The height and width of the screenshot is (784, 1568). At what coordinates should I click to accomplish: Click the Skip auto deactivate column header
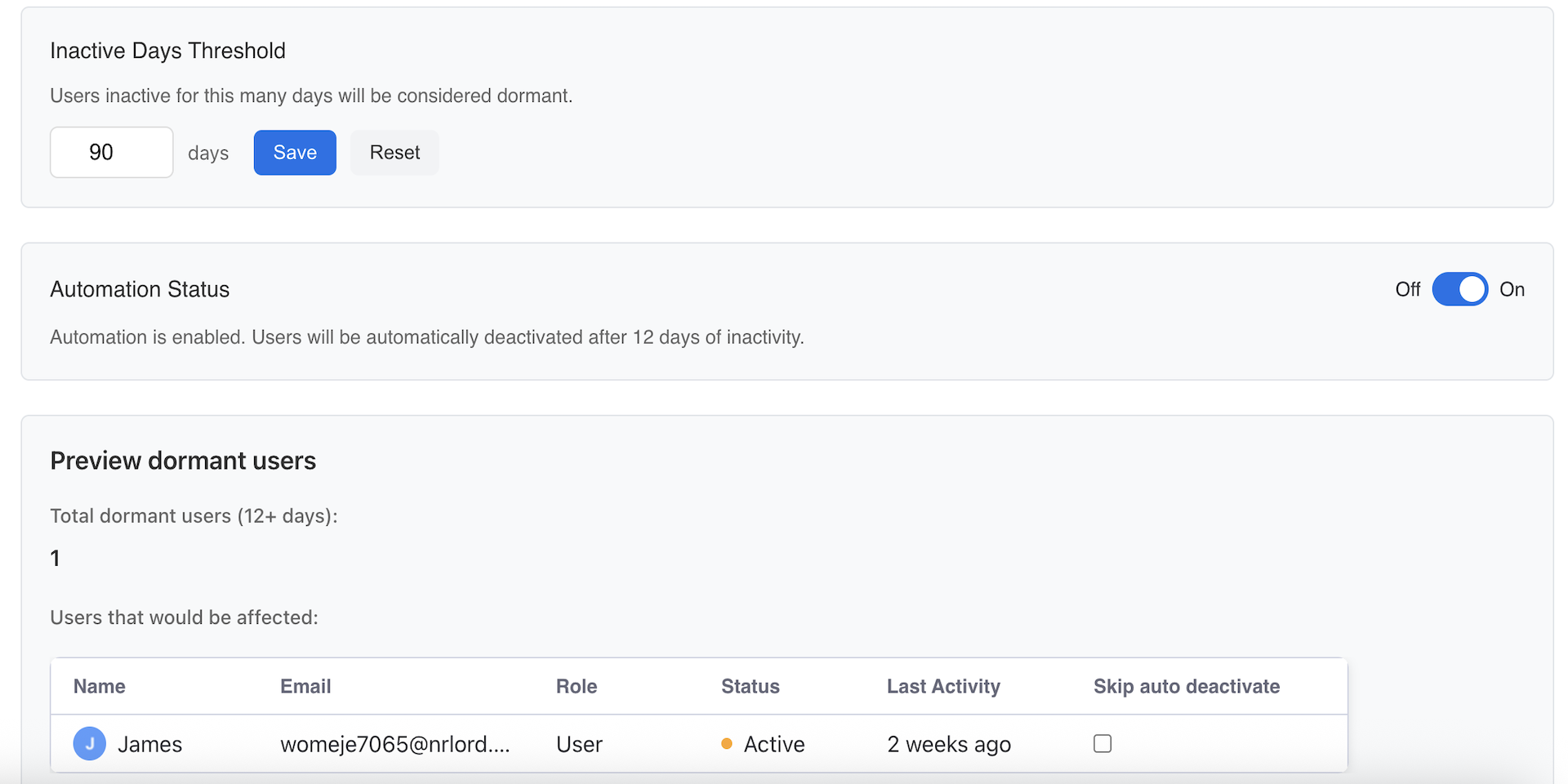click(1186, 687)
